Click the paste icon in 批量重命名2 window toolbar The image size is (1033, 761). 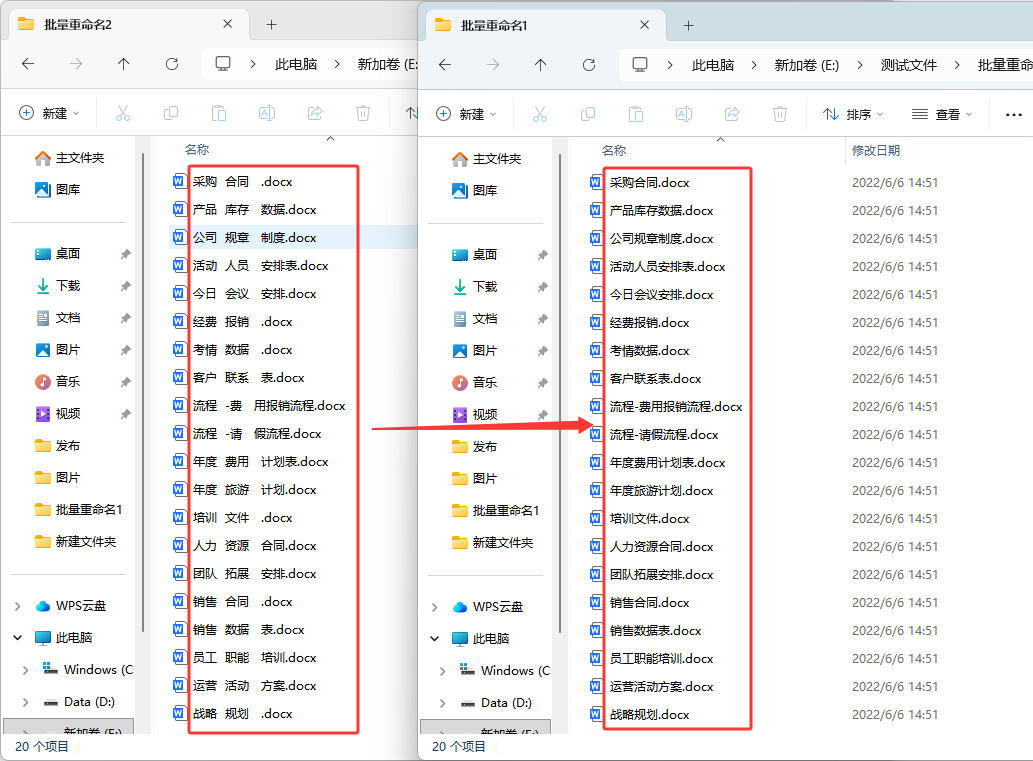[219, 113]
